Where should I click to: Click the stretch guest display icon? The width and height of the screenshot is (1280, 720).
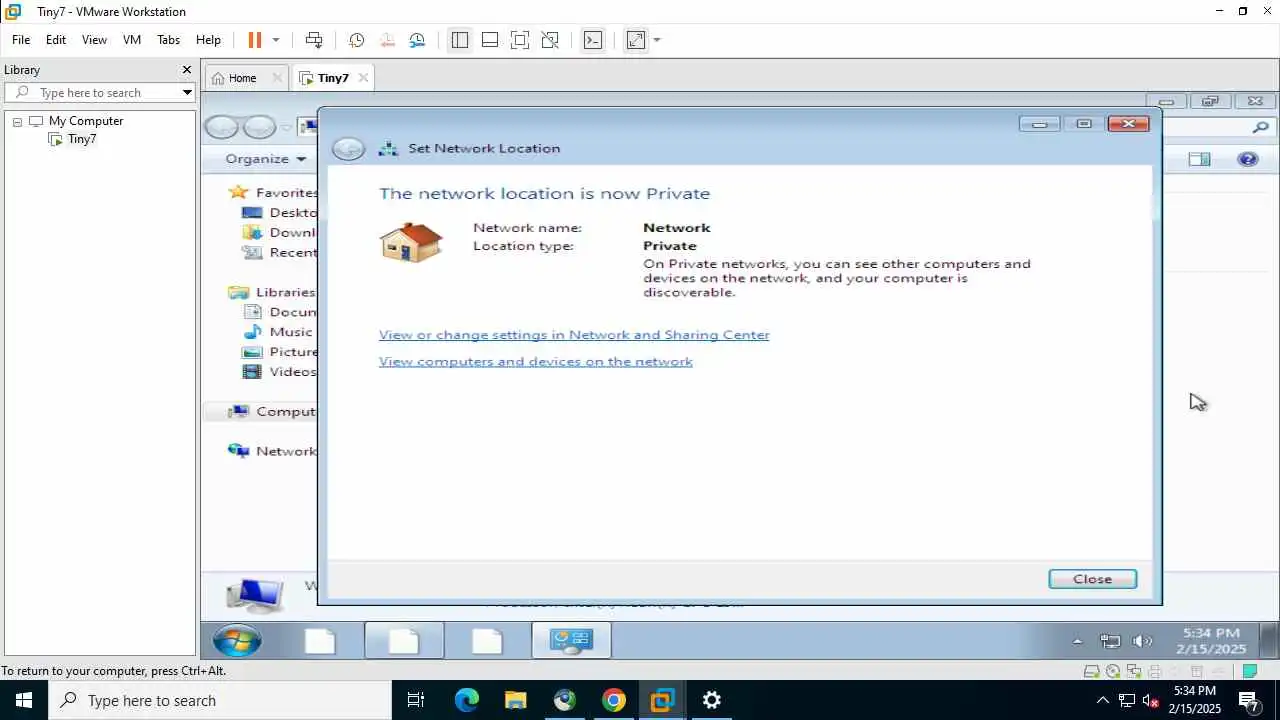point(636,40)
